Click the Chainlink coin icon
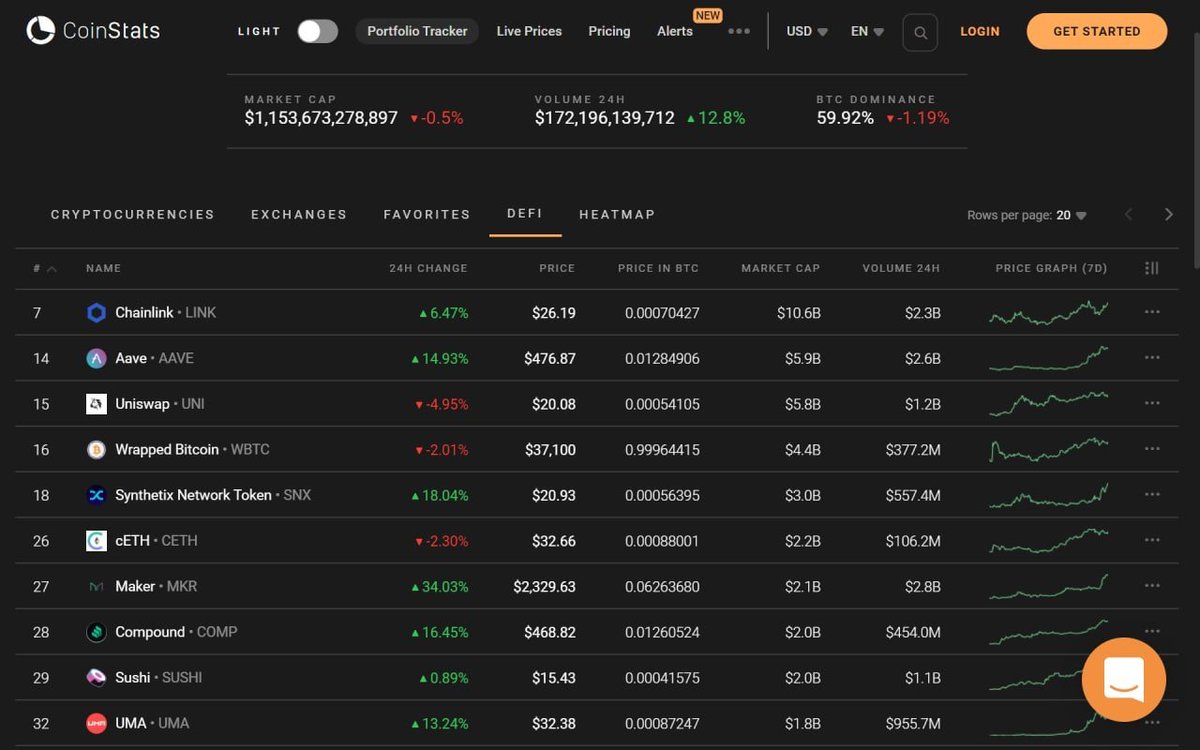Viewport: 1200px width, 750px height. 96,313
